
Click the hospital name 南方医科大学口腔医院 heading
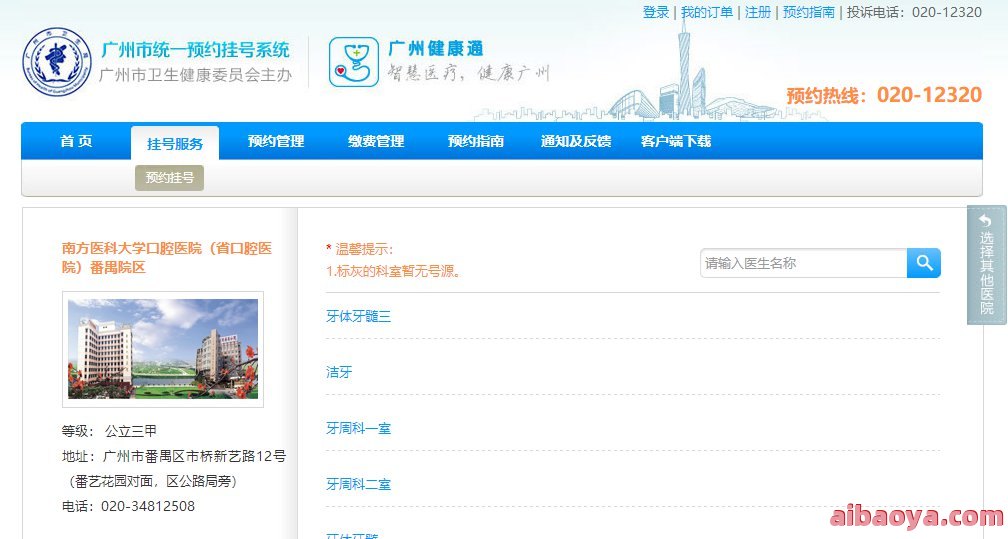[166, 257]
